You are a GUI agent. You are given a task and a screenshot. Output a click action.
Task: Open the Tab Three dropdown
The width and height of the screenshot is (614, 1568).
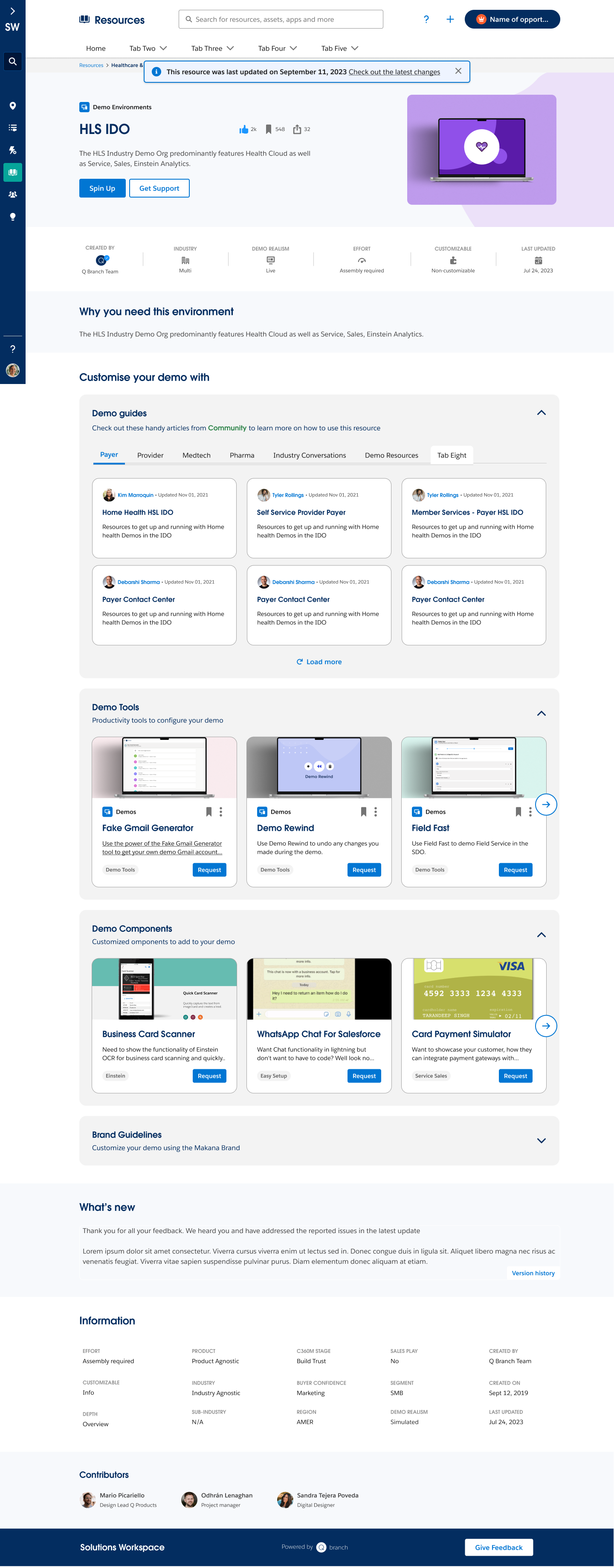coord(212,48)
